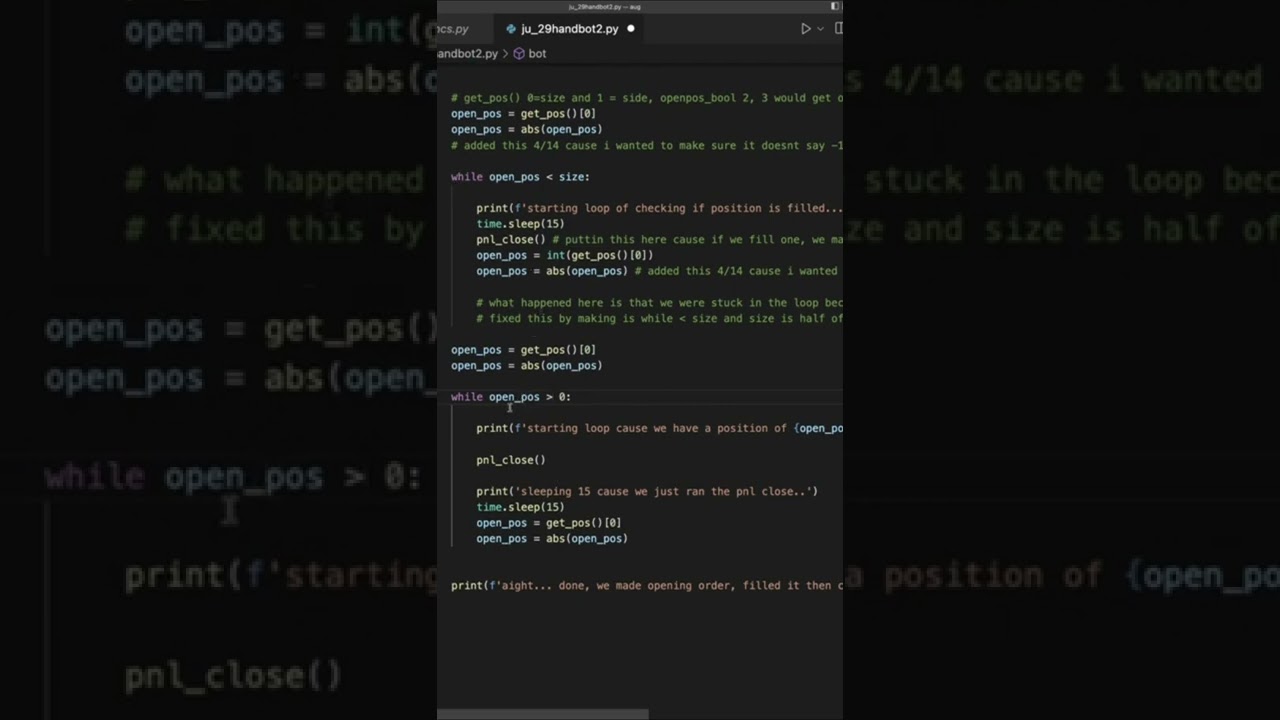1280x720 pixels.
Task: Click the 'pnl_close() # puttin this here' line
Action: point(660,240)
